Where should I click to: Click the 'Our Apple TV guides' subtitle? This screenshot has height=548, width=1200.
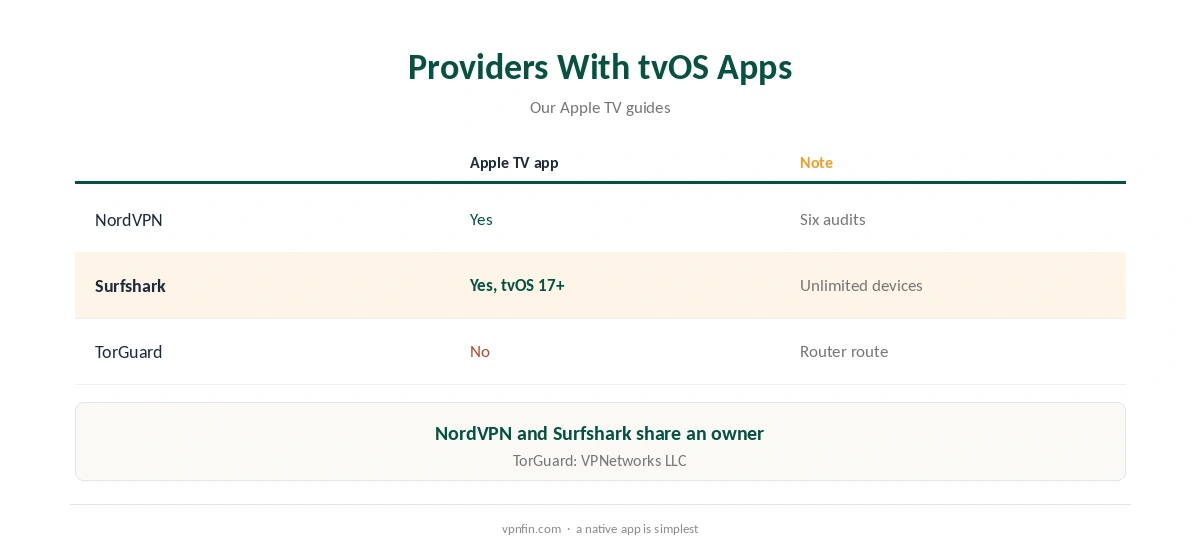(600, 107)
